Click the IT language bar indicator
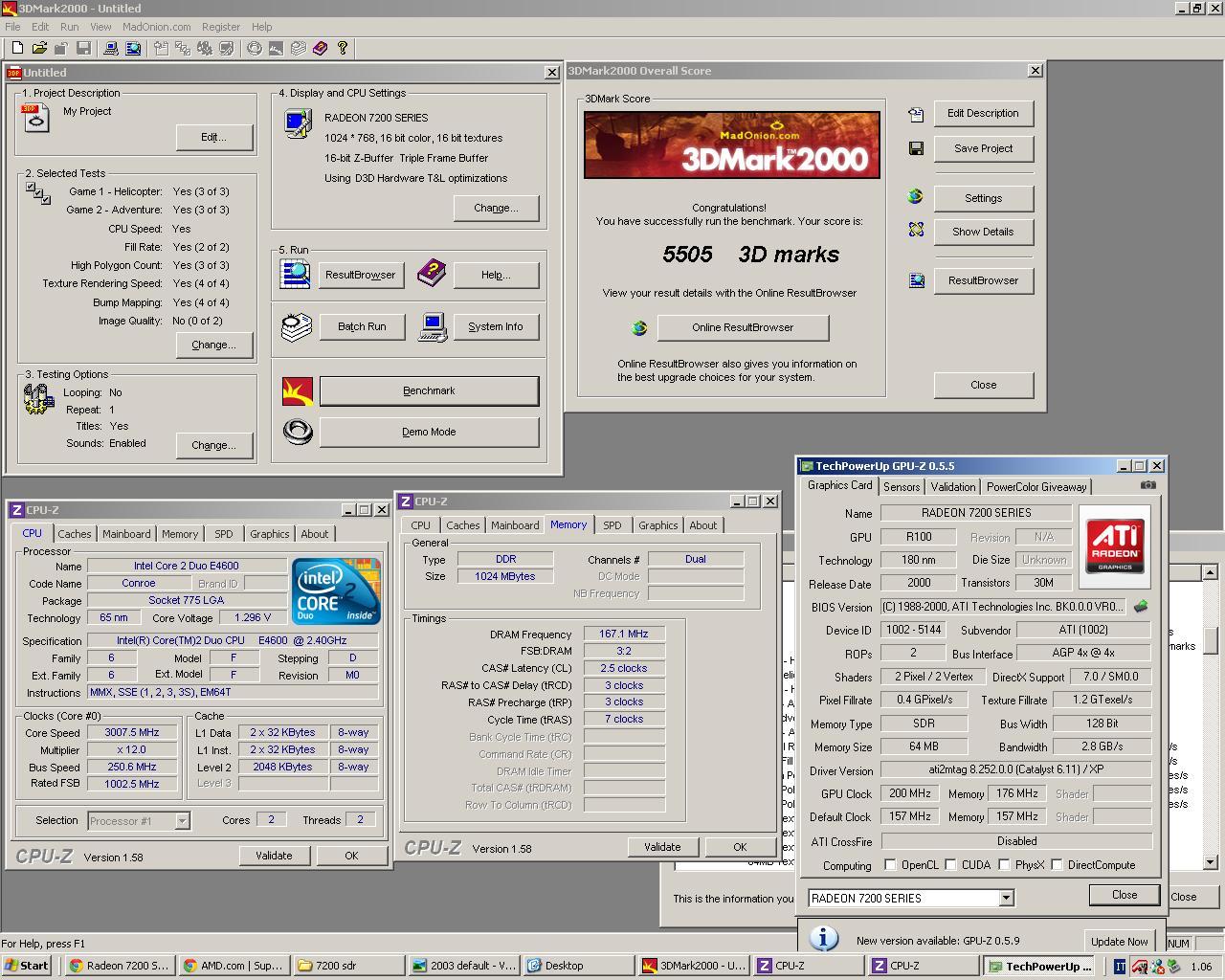 [x=1120, y=967]
